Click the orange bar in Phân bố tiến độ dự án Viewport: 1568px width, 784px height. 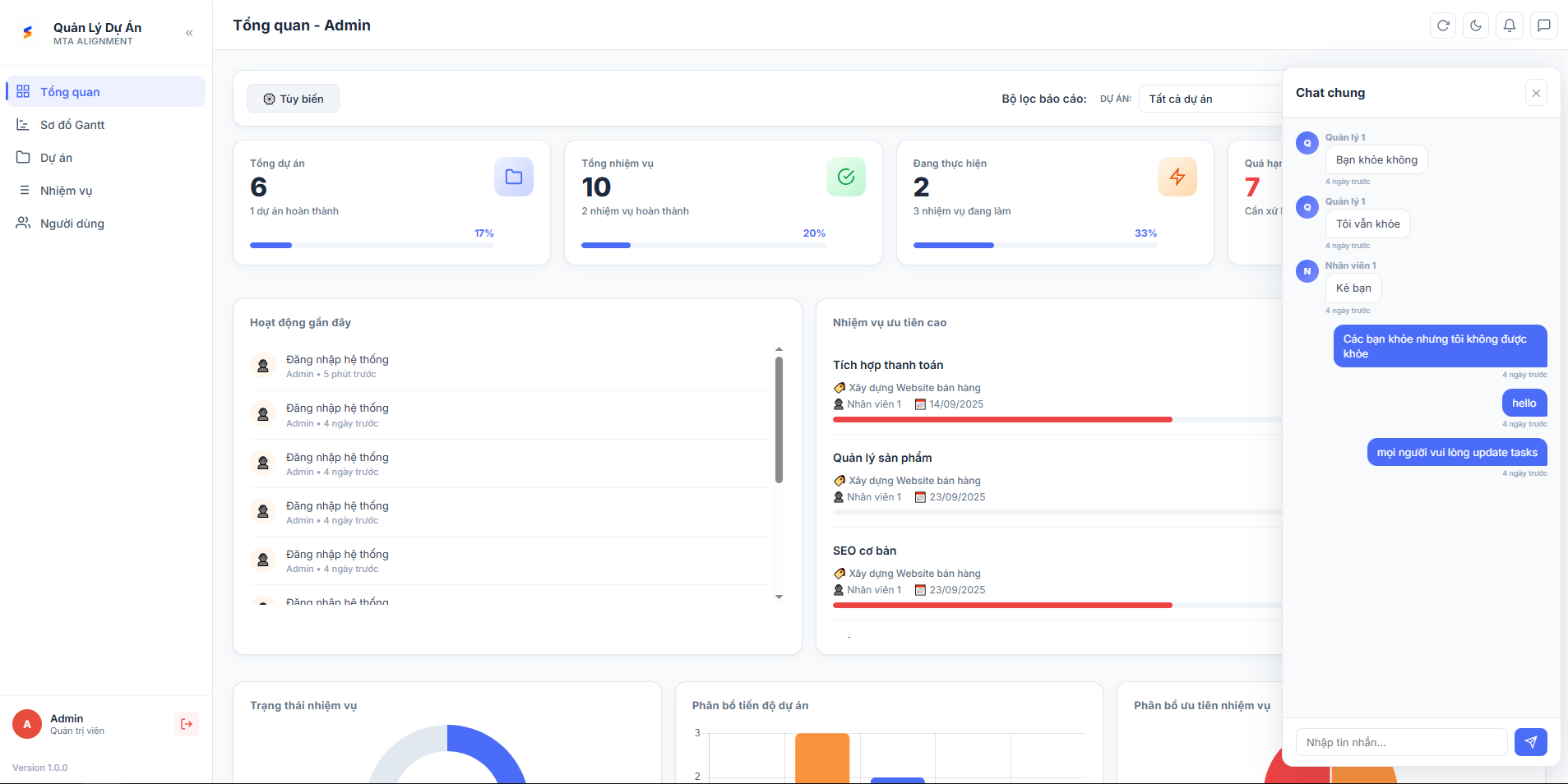(x=822, y=758)
